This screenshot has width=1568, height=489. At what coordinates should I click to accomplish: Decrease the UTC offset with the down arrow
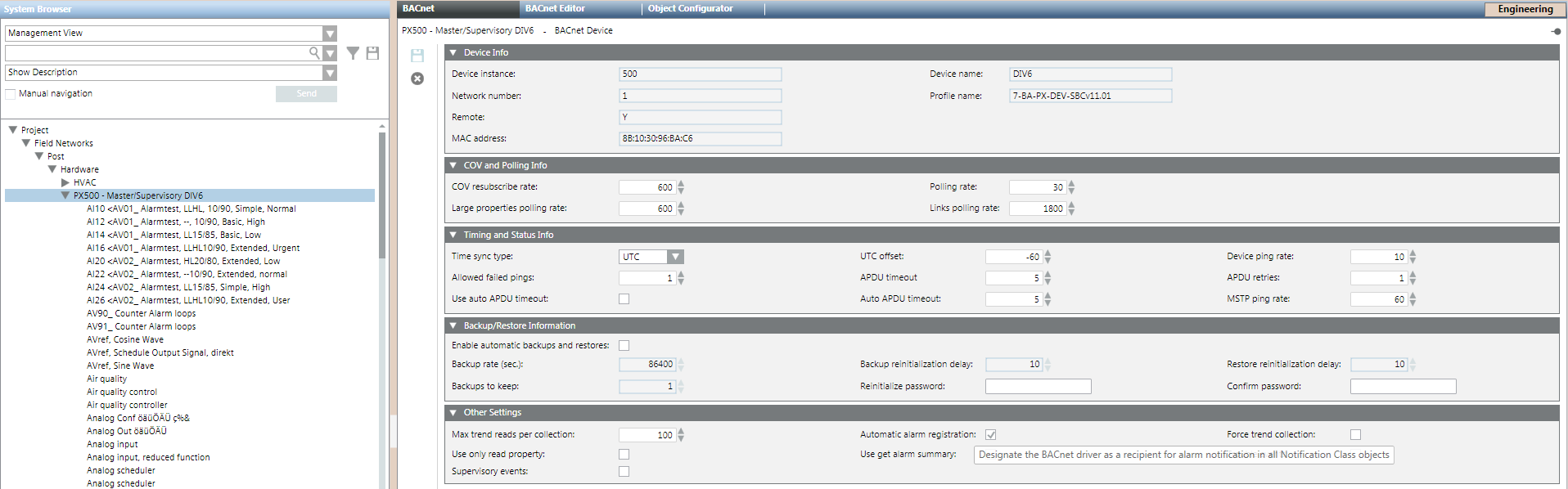(x=1048, y=260)
